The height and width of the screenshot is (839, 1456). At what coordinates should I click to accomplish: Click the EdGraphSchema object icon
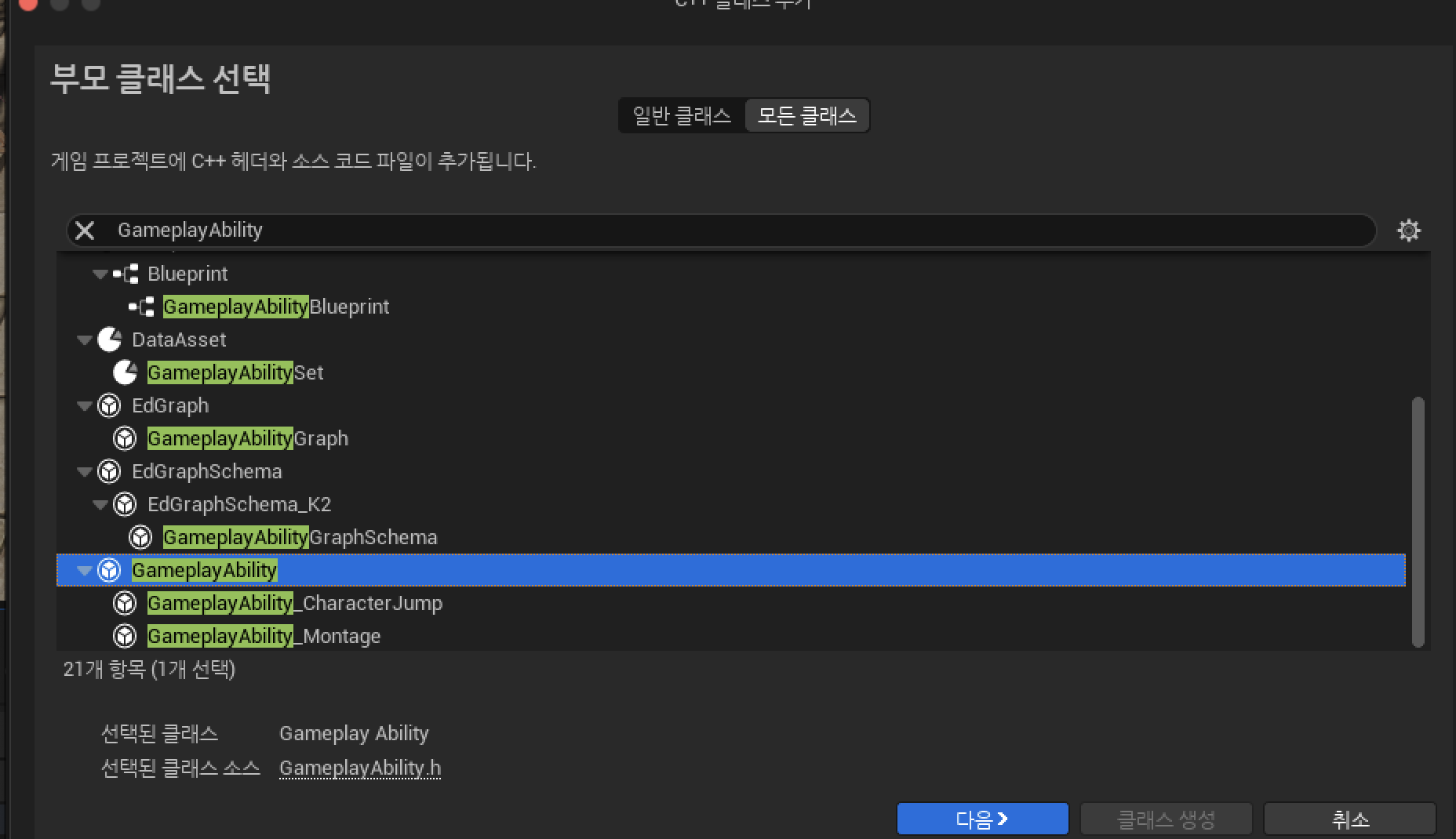pos(109,471)
